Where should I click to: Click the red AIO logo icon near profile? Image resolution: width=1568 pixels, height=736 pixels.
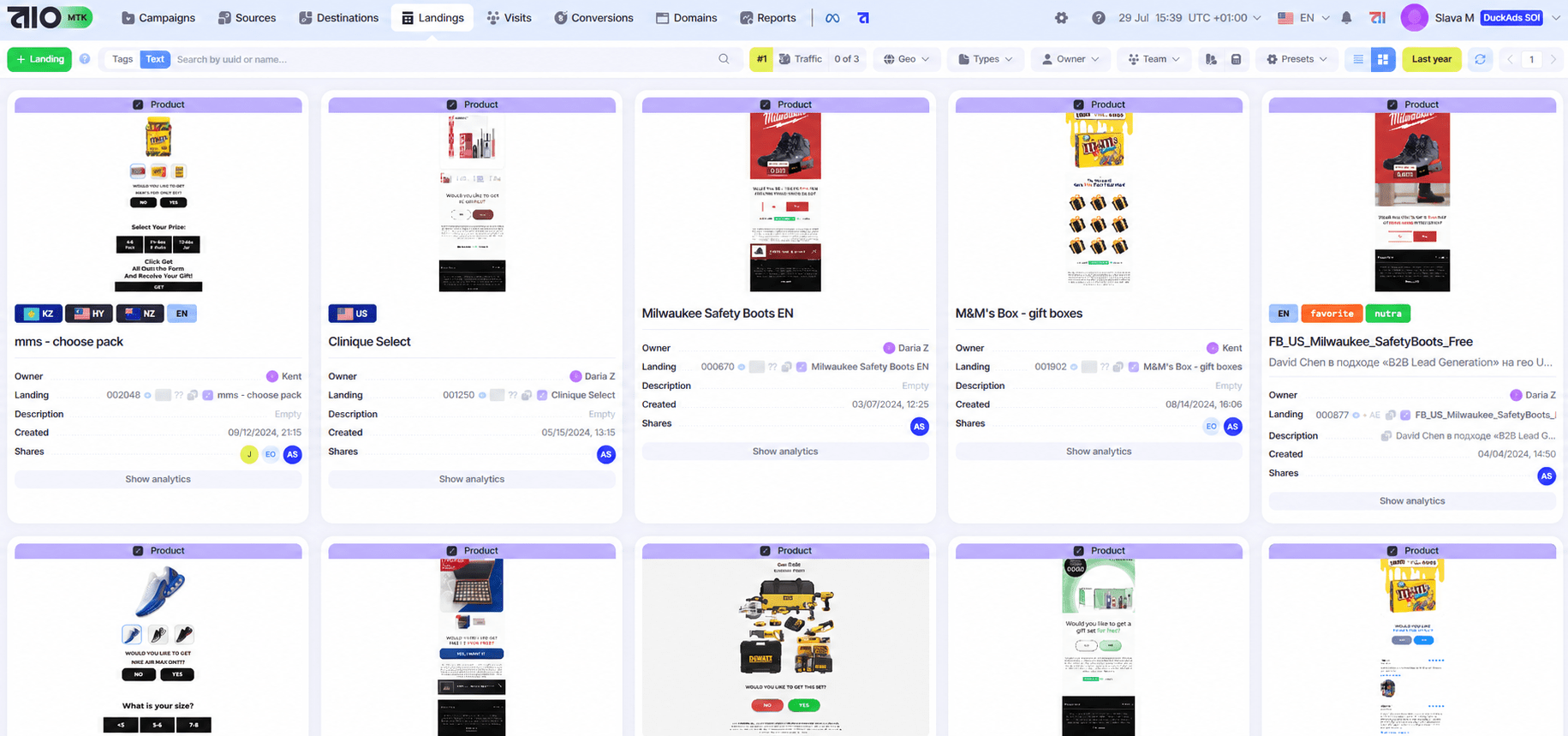click(1378, 18)
